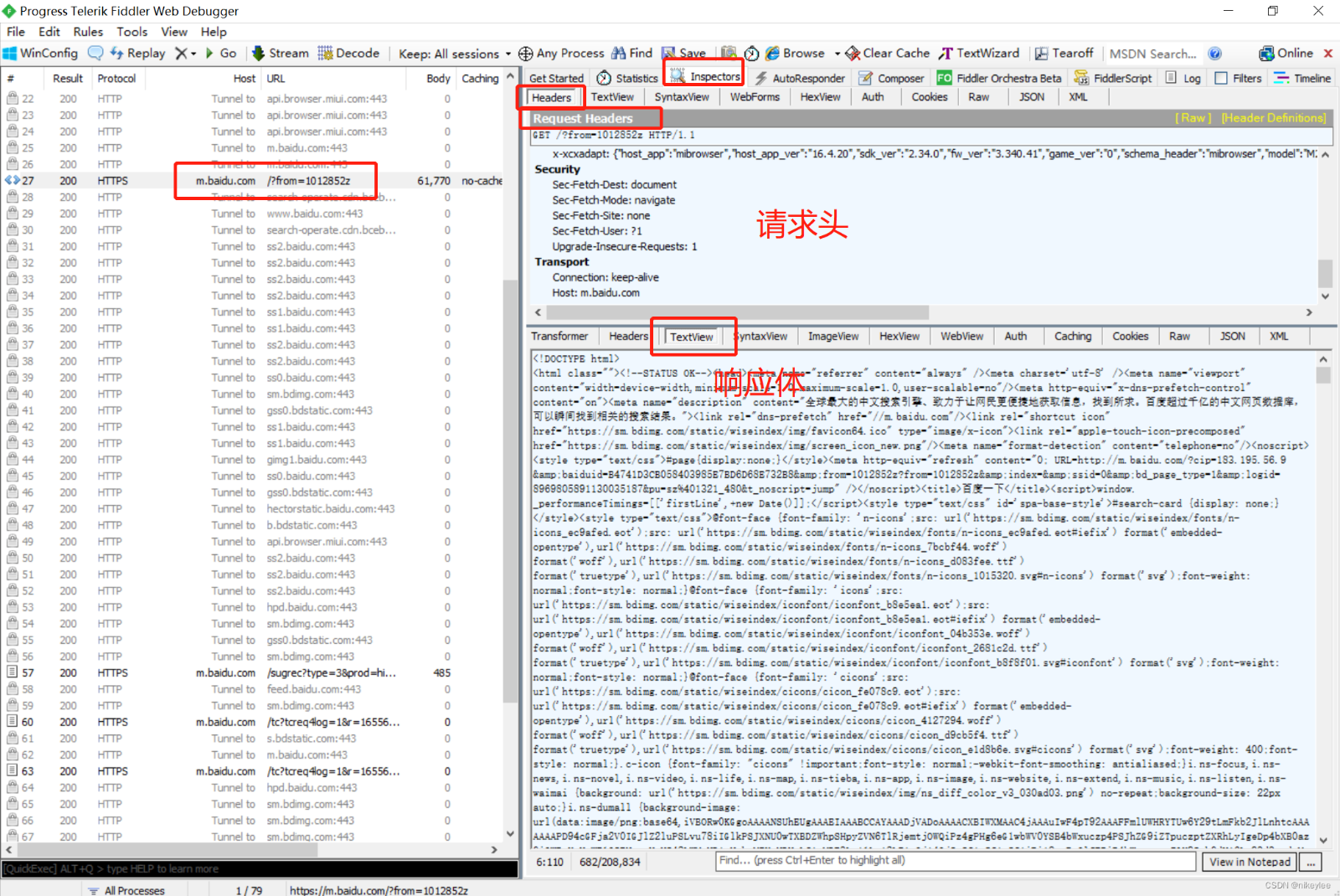
Task: Open WinConfig from the toolbar
Action: [x=40, y=53]
